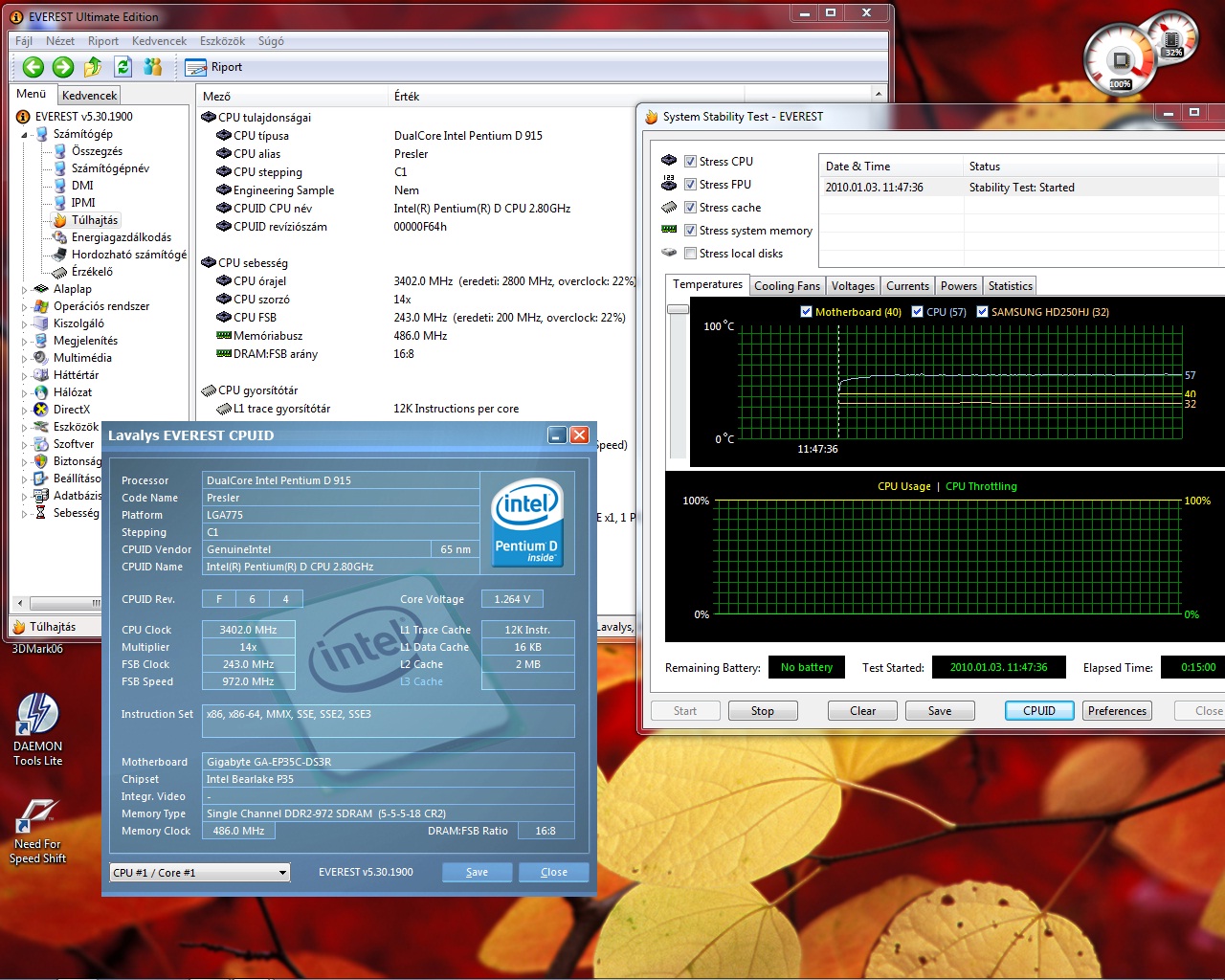Toggle Stress CPU checkbox

point(690,161)
